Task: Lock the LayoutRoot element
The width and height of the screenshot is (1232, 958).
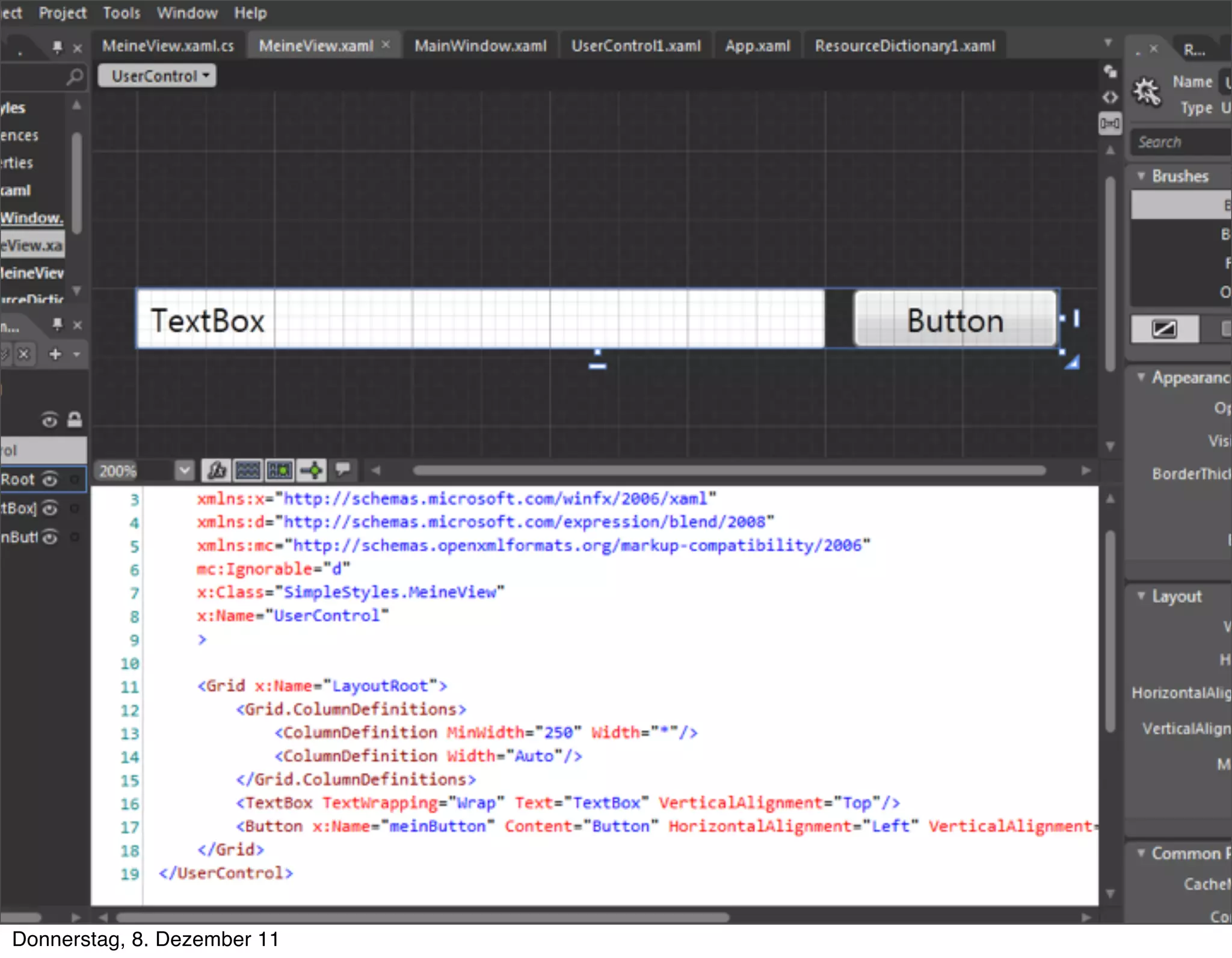Action: click(x=75, y=479)
